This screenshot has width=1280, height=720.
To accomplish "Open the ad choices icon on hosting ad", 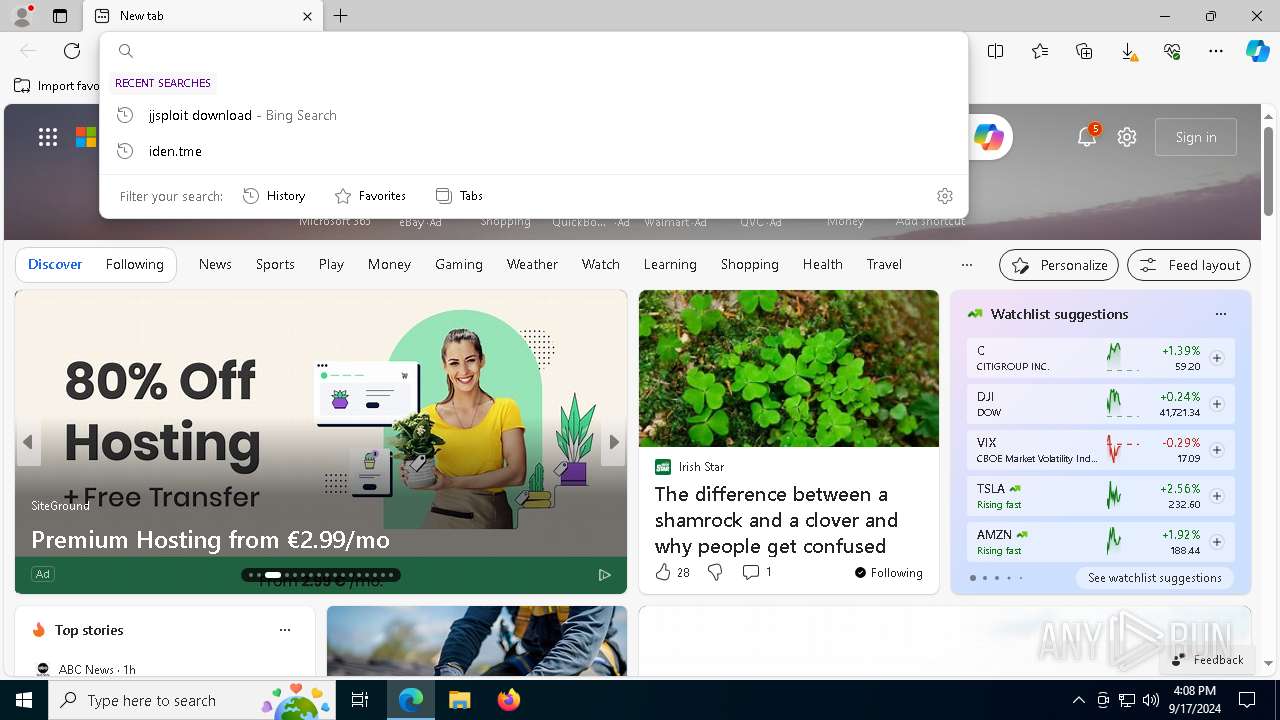I will pyautogui.click(x=604, y=574).
